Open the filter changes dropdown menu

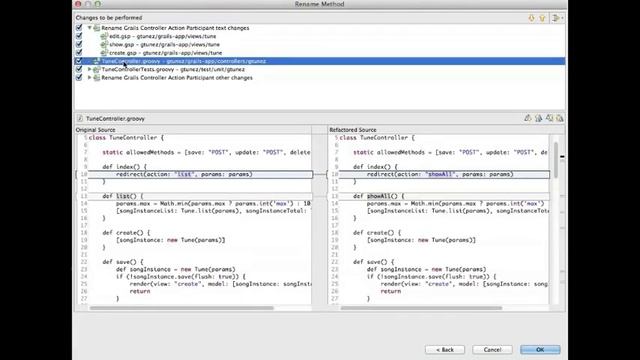tap(557, 18)
